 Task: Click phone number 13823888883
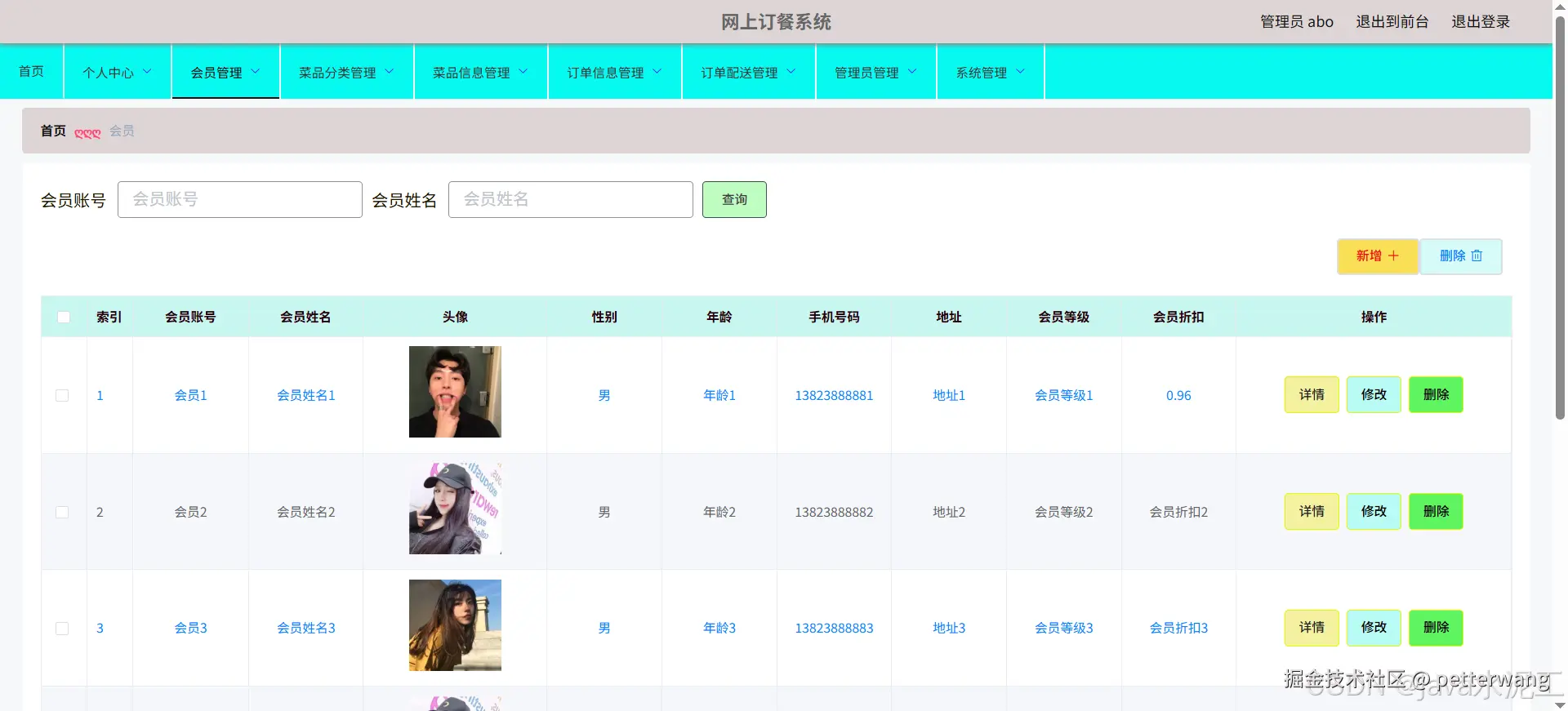point(834,628)
